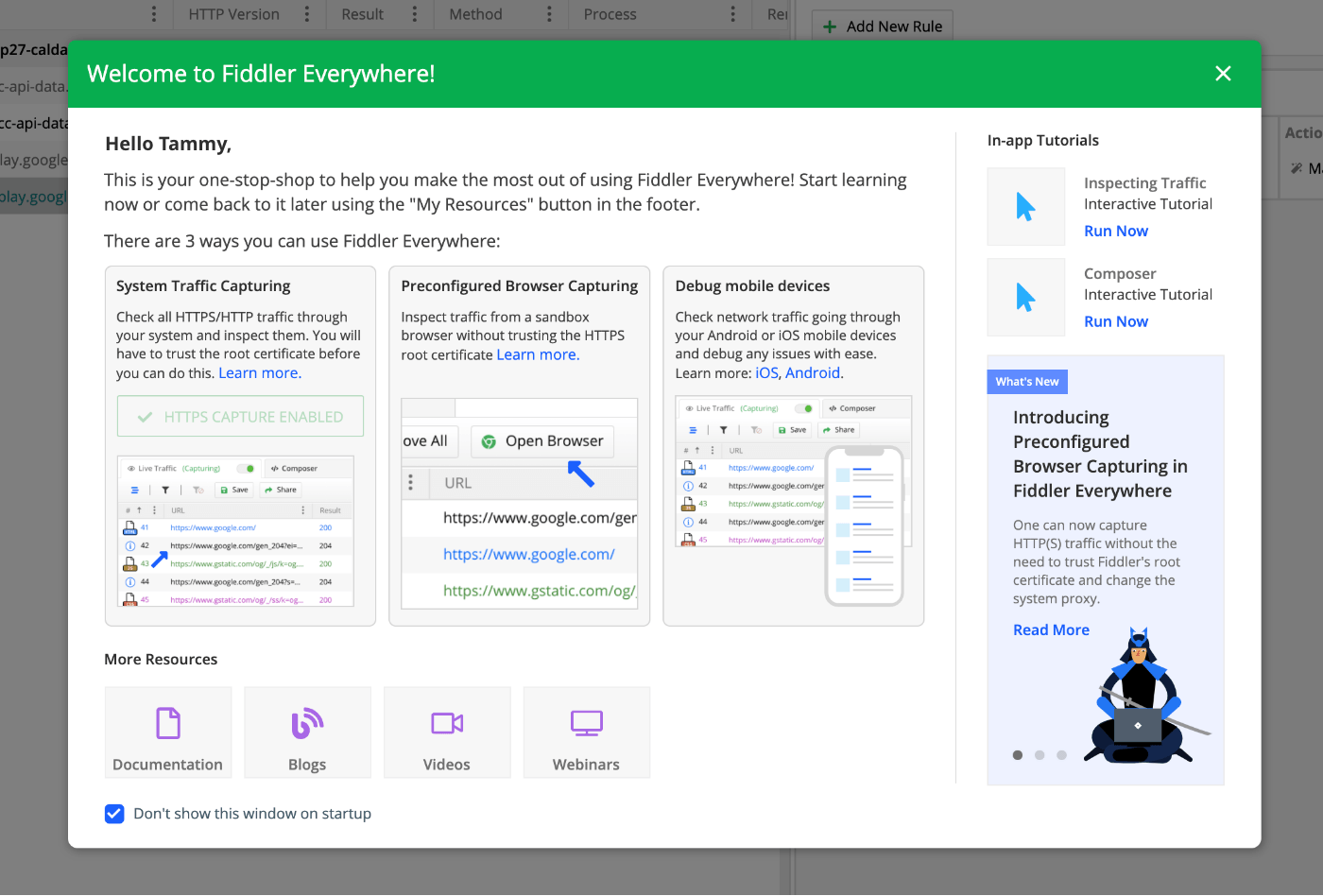The width and height of the screenshot is (1323, 896).
Task: Open the Documentation resource icon
Action: click(168, 724)
